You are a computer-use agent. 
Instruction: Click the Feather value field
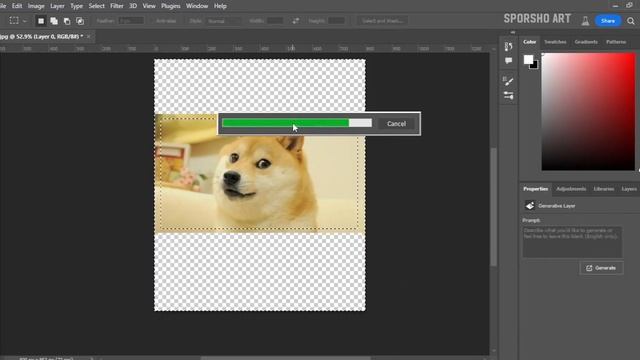tap(131, 21)
